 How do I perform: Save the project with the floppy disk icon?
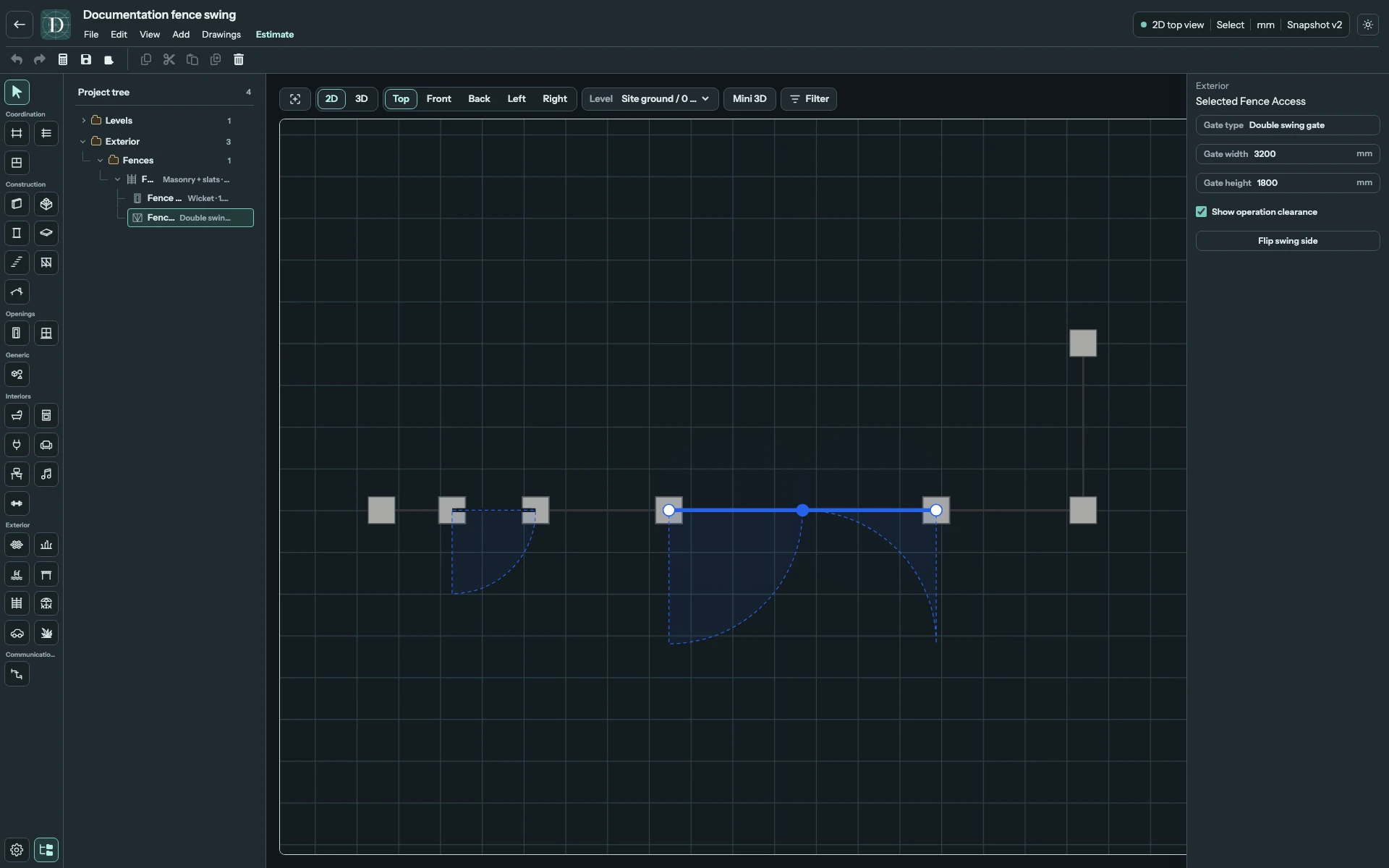[x=86, y=60]
